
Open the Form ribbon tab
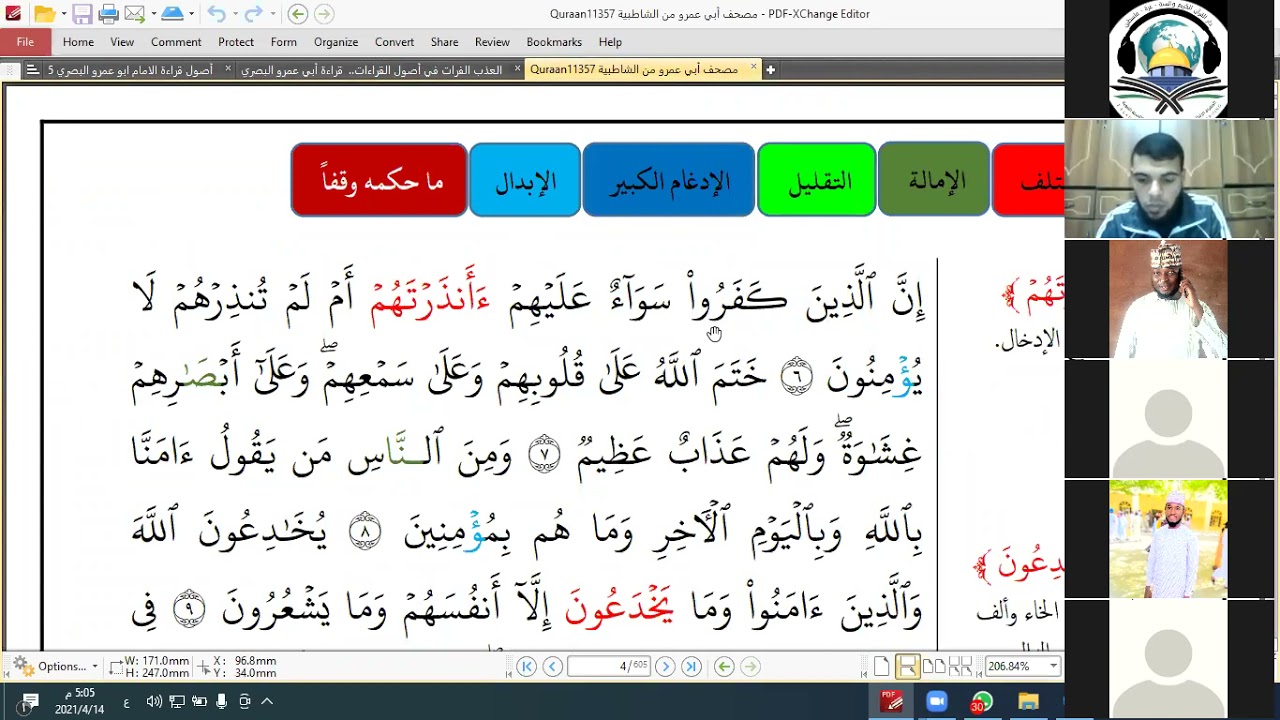(x=283, y=42)
